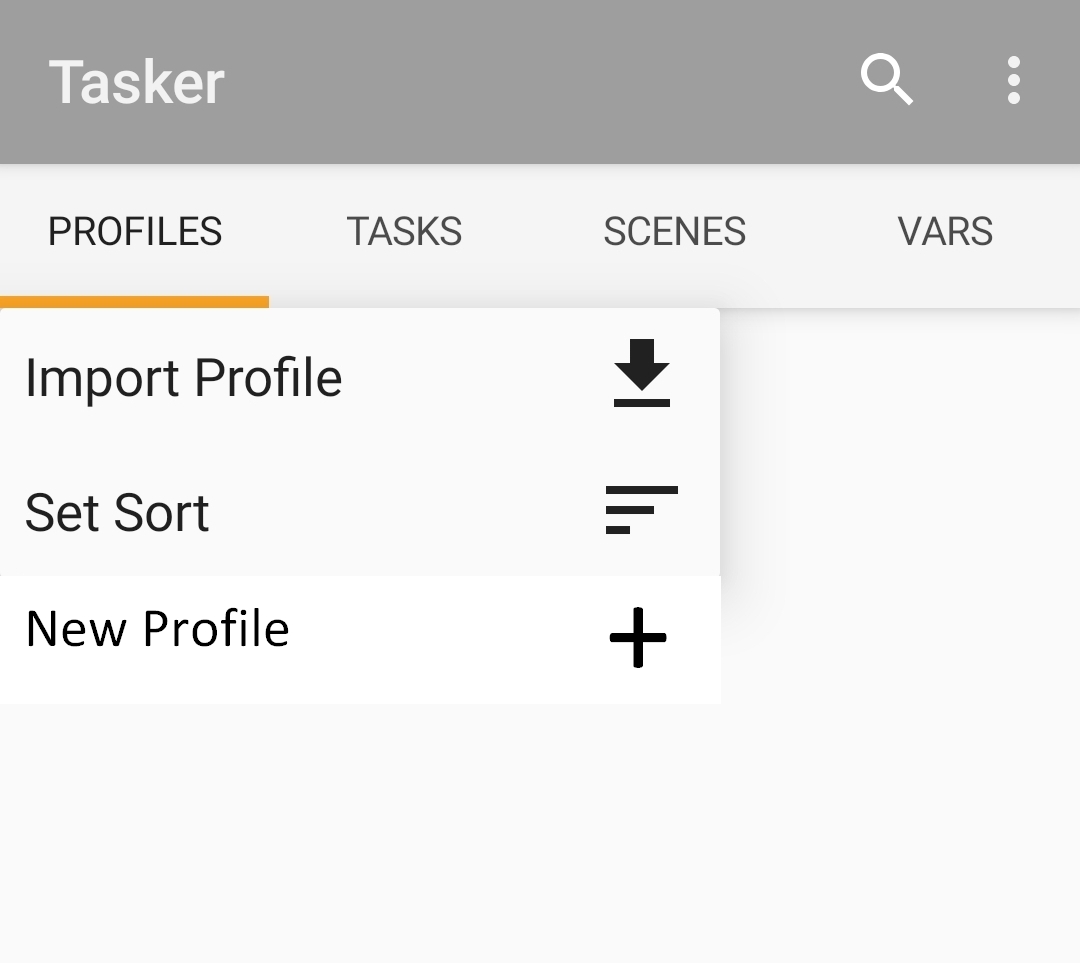Click the sort lines icon beside Set Sort
1080x963 pixels.
pyautogui.click(x=641, y=509)
